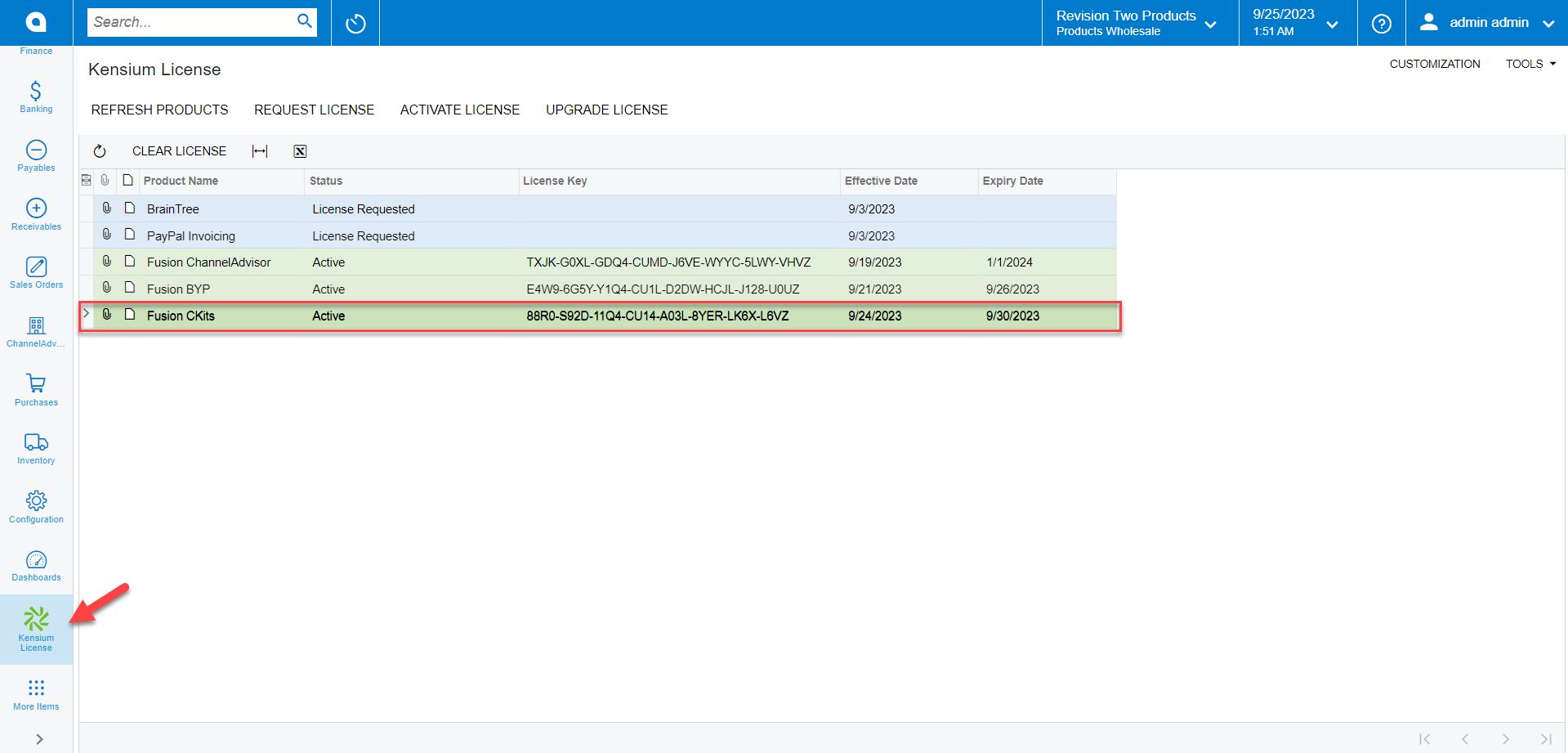Open the Inventory workspace
Image resolution: width=1568 pixels, height=753 pixels.
tap(36, 448)
